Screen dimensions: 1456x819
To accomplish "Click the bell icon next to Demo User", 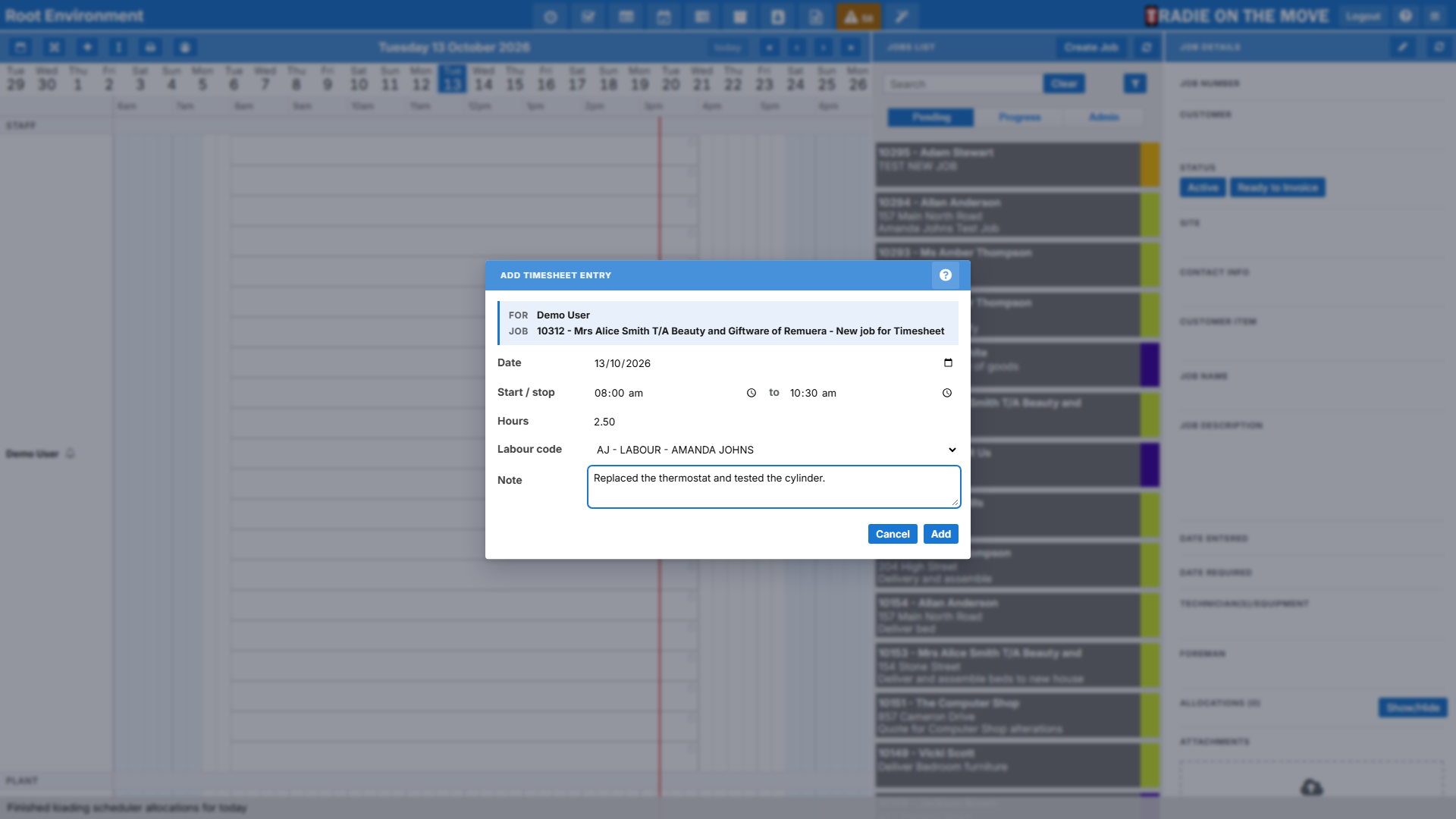I will [71, 453].
